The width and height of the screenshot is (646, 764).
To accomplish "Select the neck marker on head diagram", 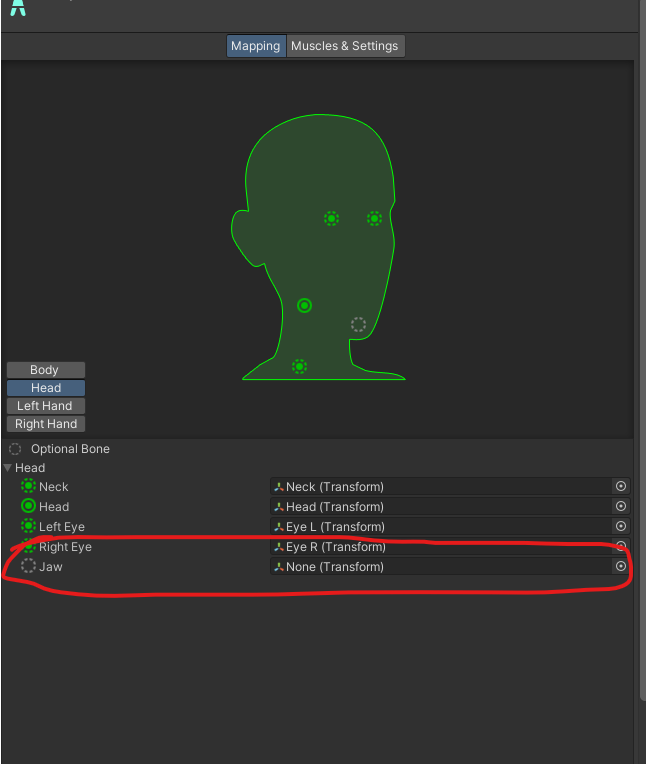I will (x=300, y=366).
